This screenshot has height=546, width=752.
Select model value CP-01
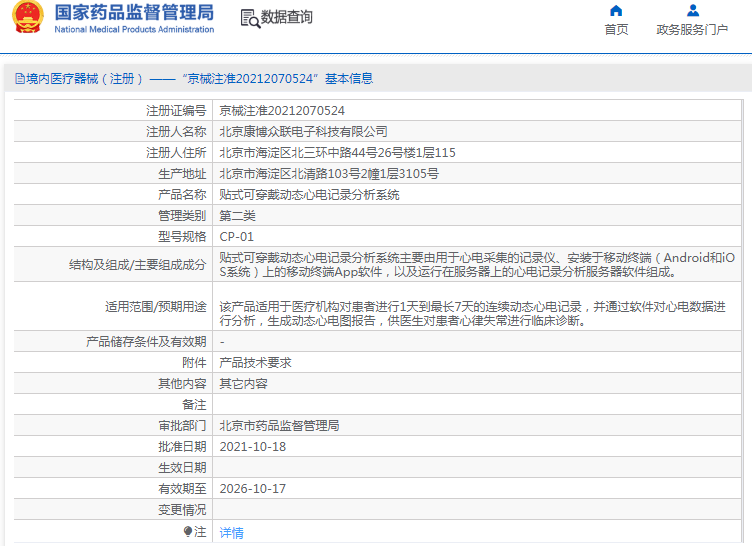(236, 237)
